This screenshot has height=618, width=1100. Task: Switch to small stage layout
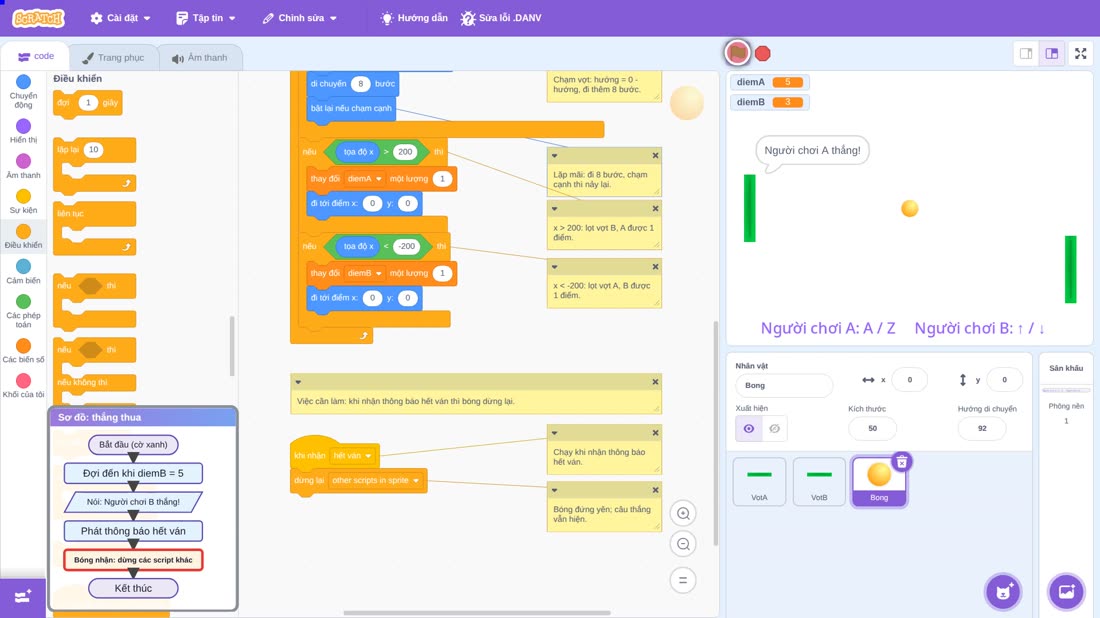(x=1026, y=53)
